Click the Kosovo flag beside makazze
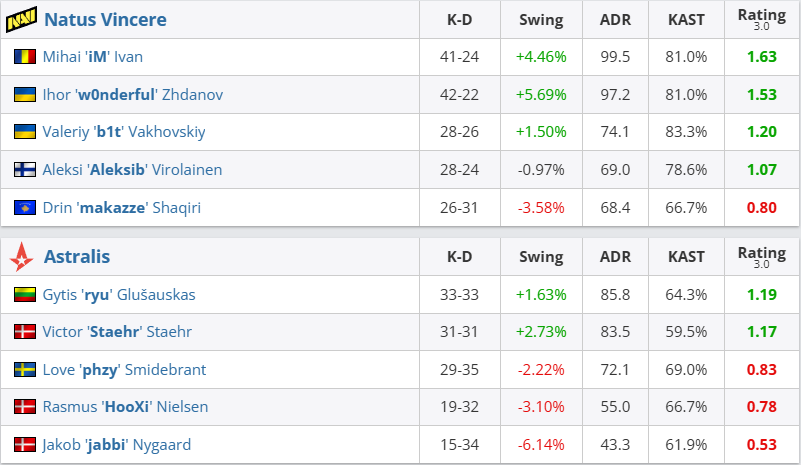 pos(25,208)
